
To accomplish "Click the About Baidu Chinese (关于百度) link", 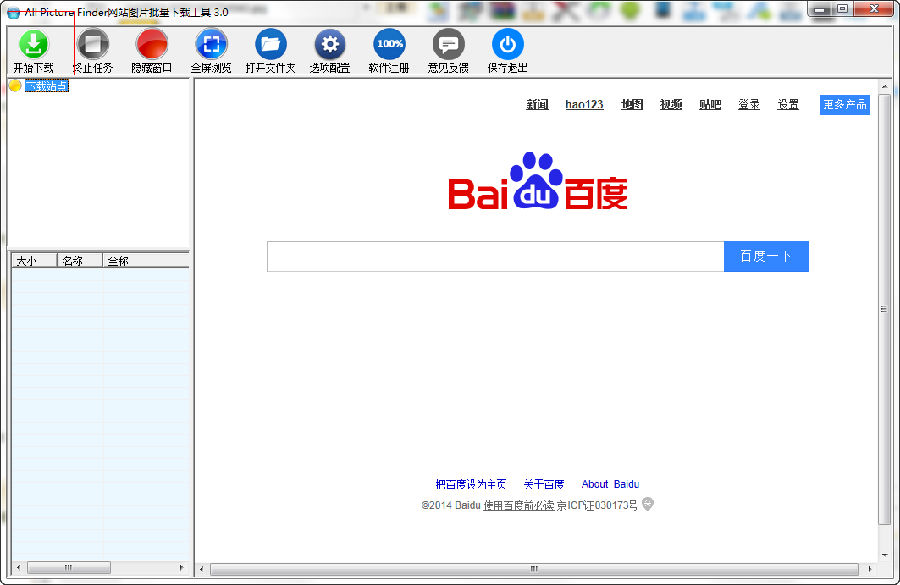I will point(544,484).
